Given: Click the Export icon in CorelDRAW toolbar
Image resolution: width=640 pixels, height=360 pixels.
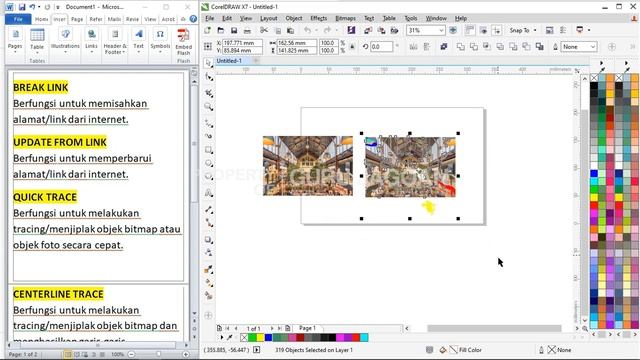Looking at the screenshot, I should (x=381, y=31).
